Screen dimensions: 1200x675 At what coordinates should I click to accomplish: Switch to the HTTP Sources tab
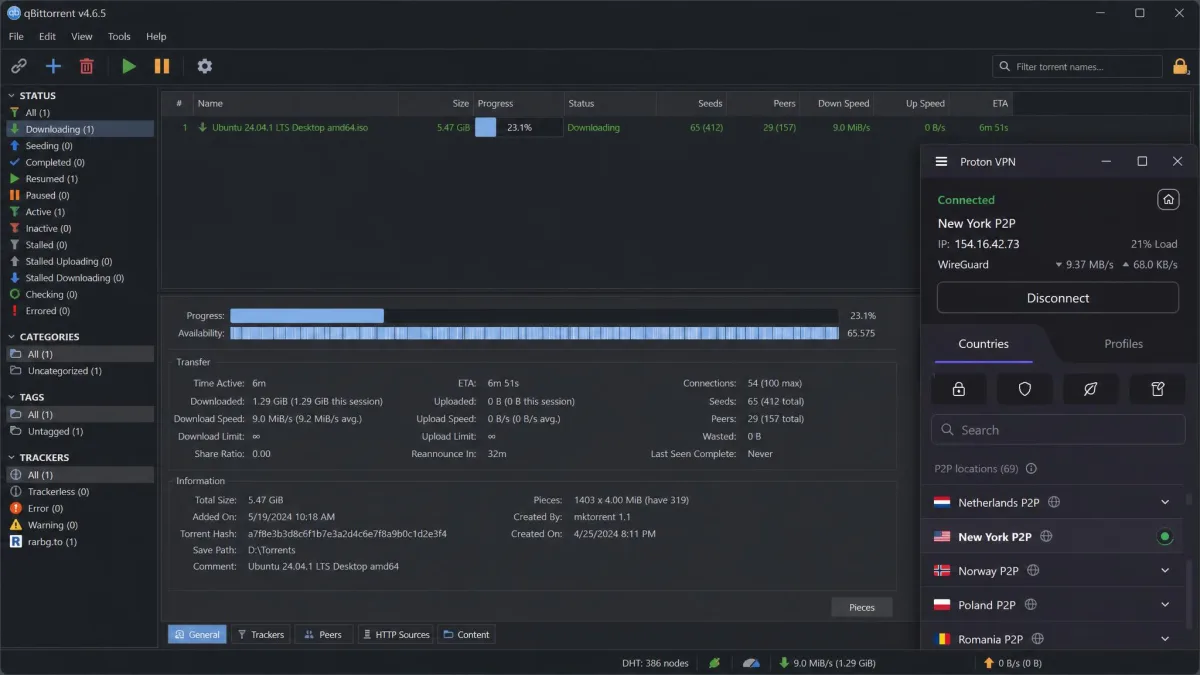click(x=395, y=634)
